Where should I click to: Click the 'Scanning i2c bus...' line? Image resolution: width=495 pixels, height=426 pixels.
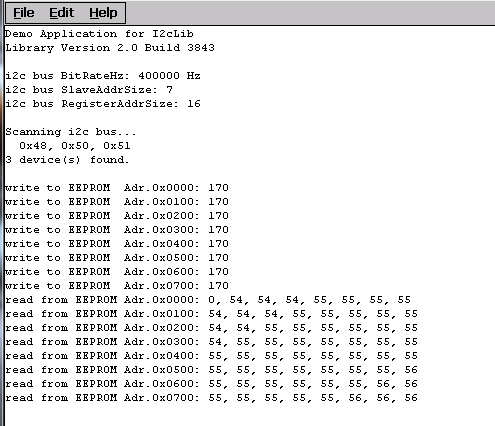[x=71, y=132]
